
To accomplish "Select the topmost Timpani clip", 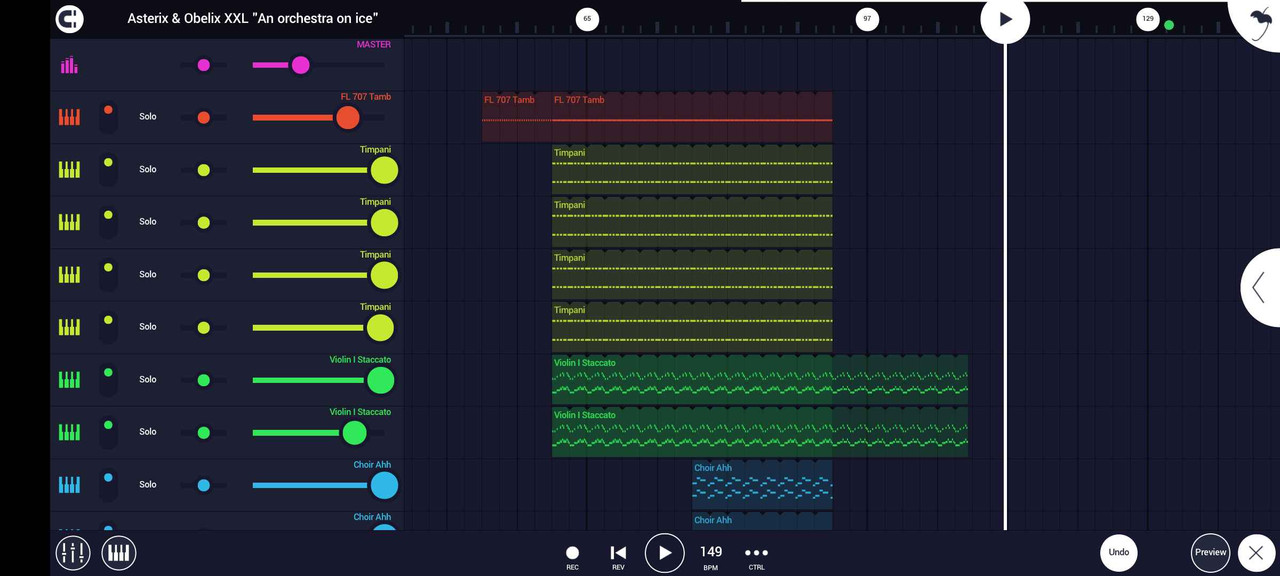I will click(x=692, y=170).
